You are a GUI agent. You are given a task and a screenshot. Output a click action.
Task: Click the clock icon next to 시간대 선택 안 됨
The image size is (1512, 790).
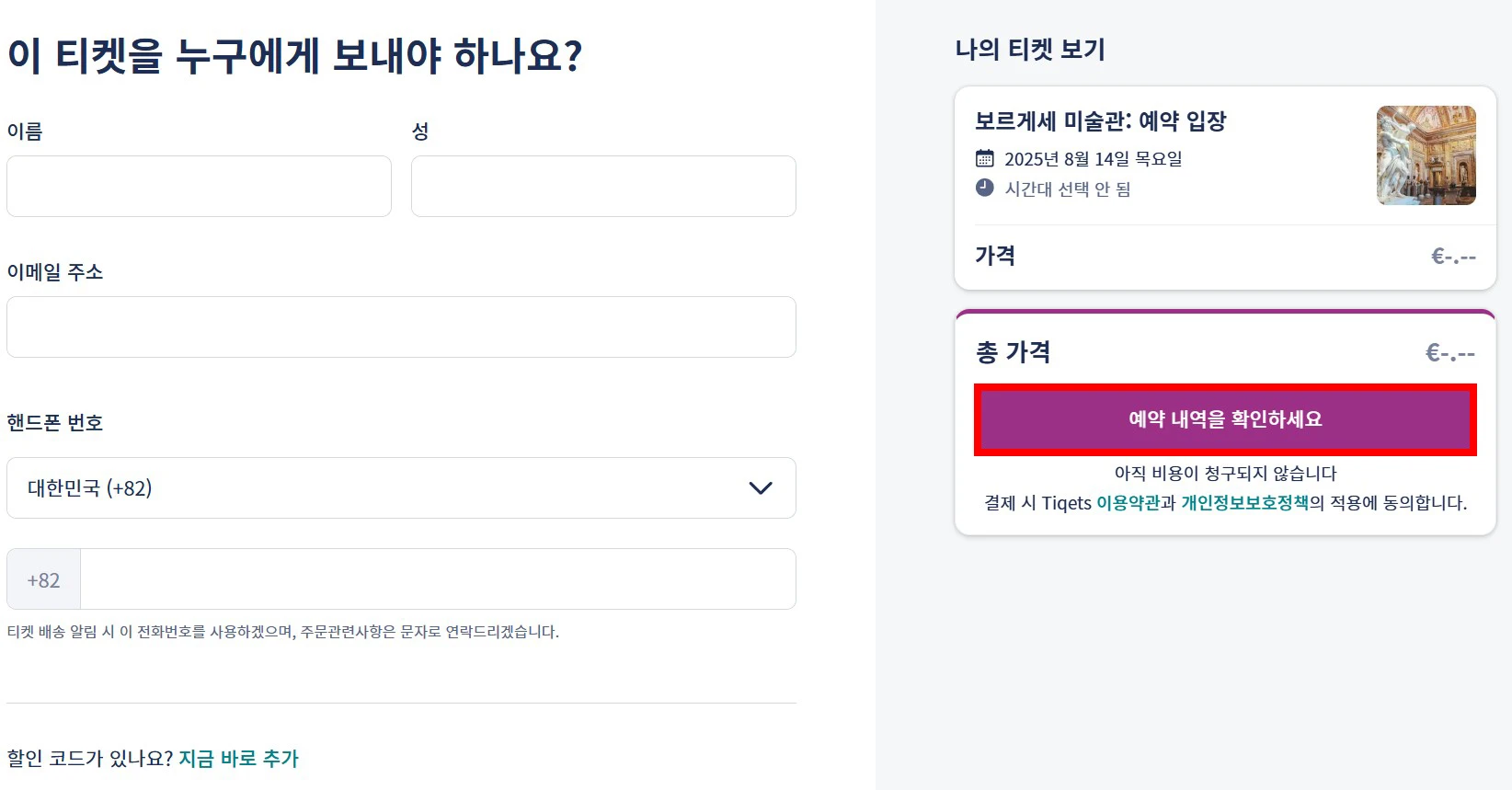[984, 188]
